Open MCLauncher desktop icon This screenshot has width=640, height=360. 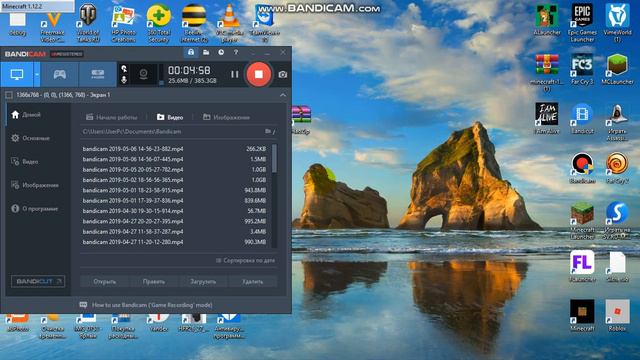[617, 69]
